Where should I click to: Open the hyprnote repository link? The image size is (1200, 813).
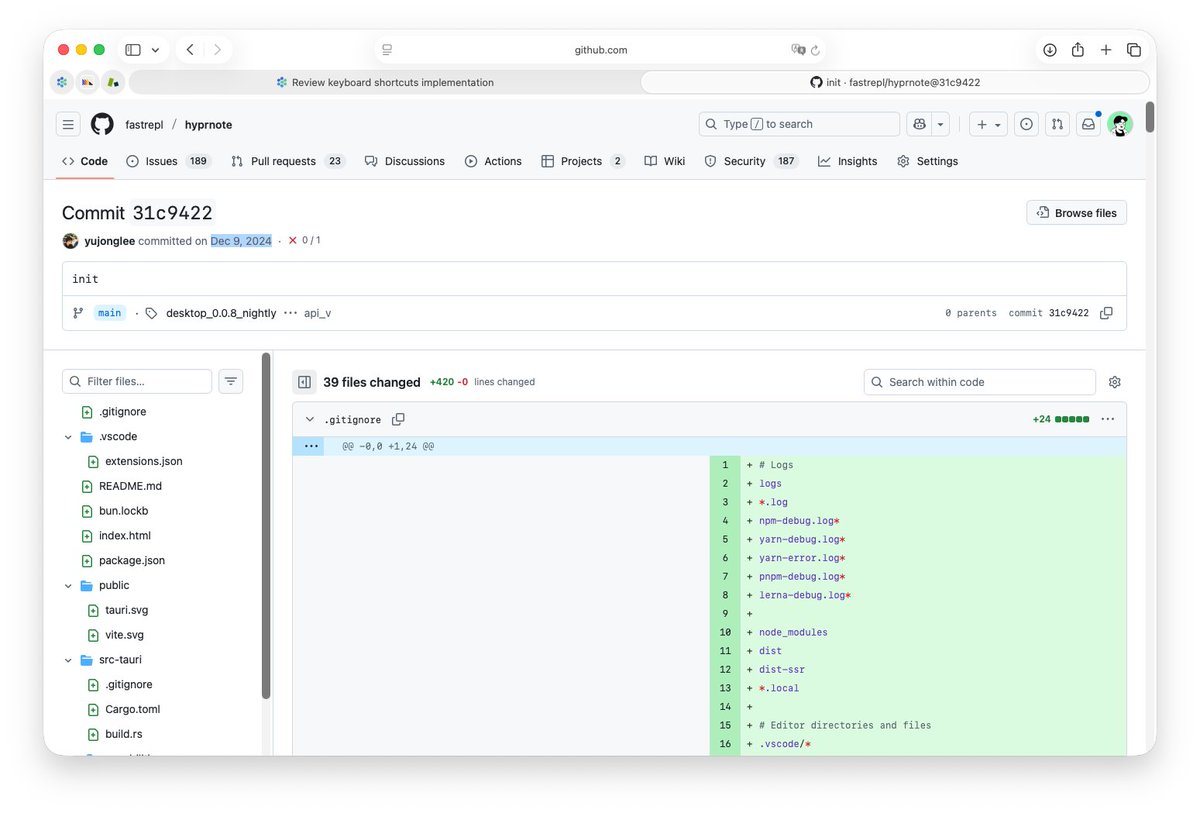click(208, 125)
